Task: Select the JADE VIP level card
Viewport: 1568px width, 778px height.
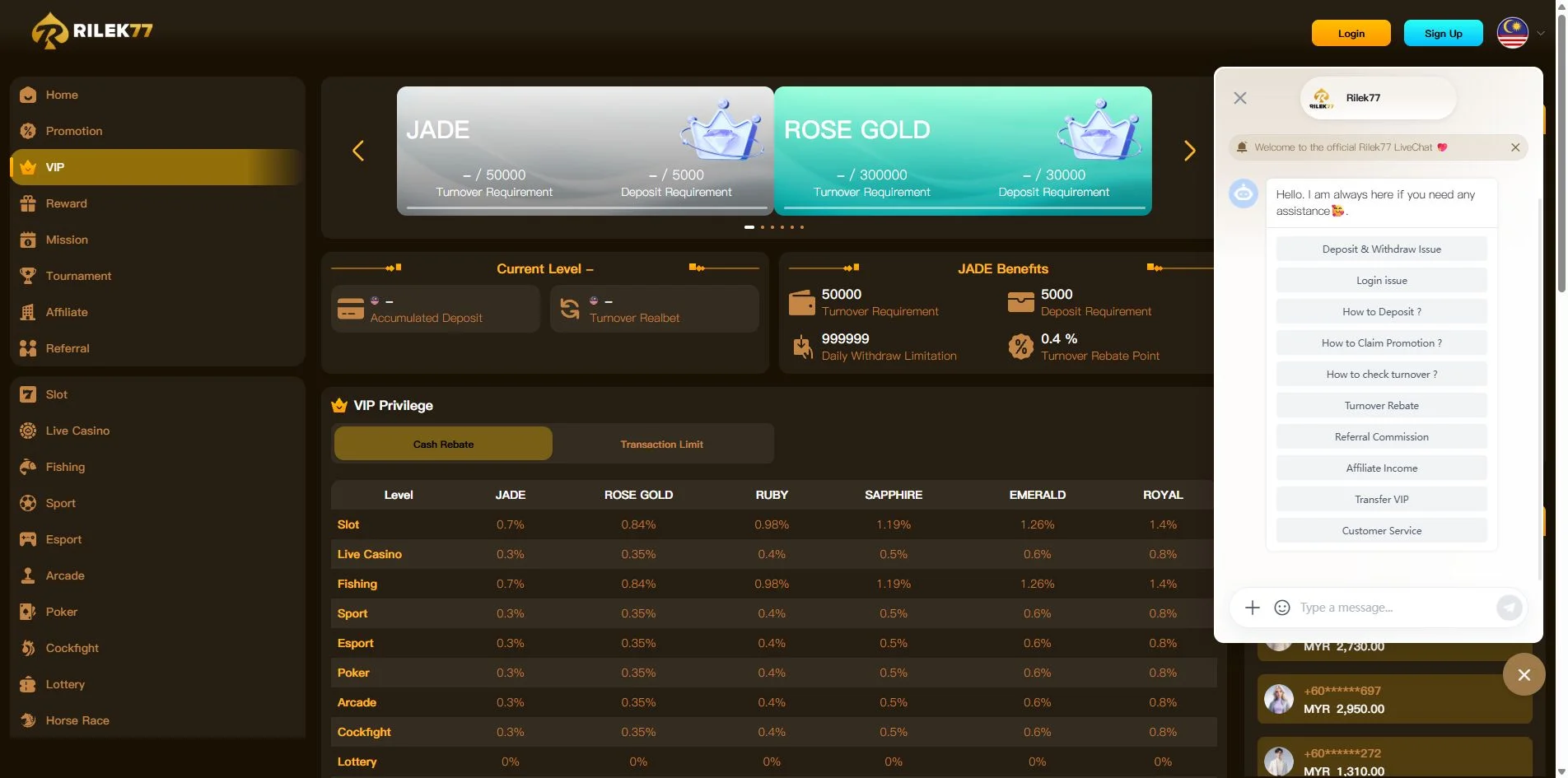Action: click(586, 151)
